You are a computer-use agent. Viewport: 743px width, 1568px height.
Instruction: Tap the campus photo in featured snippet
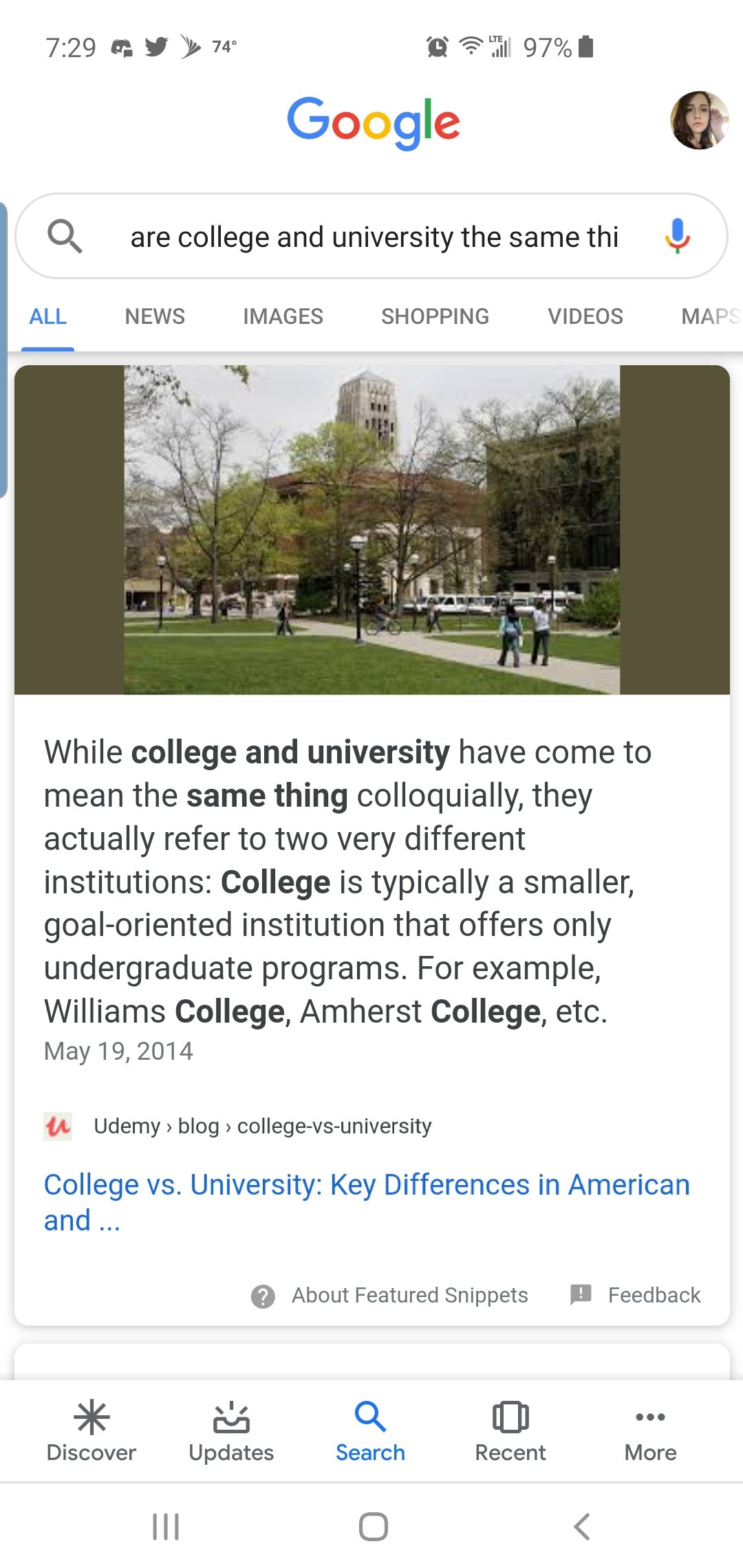coord(371,530)
